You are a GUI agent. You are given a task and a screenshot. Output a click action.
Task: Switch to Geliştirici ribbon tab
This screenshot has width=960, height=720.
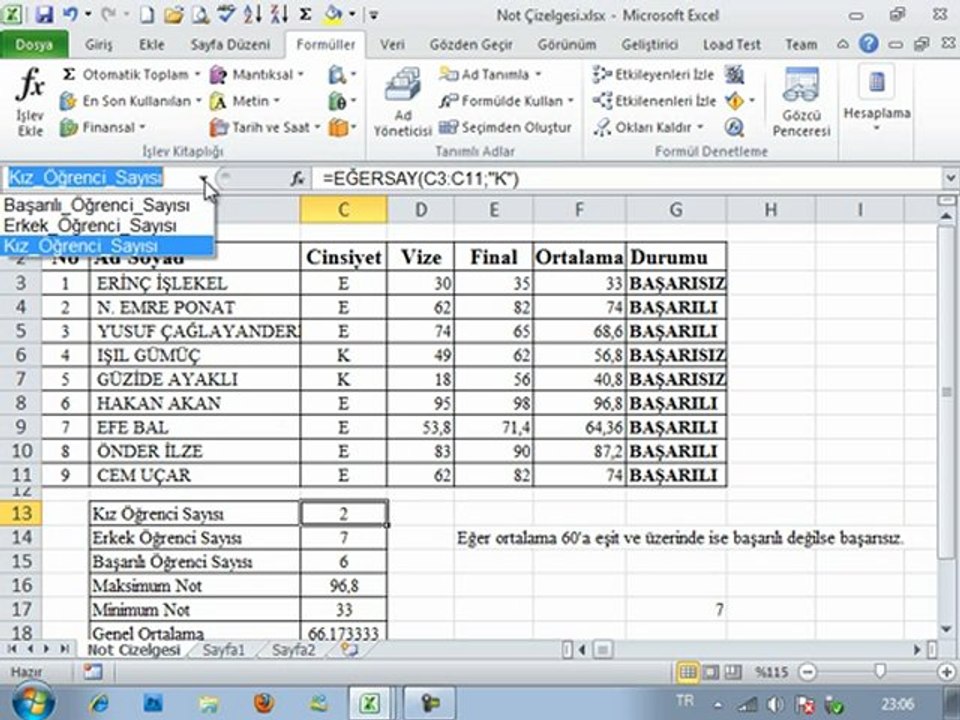pyautogui.click(x=650, y=45)
